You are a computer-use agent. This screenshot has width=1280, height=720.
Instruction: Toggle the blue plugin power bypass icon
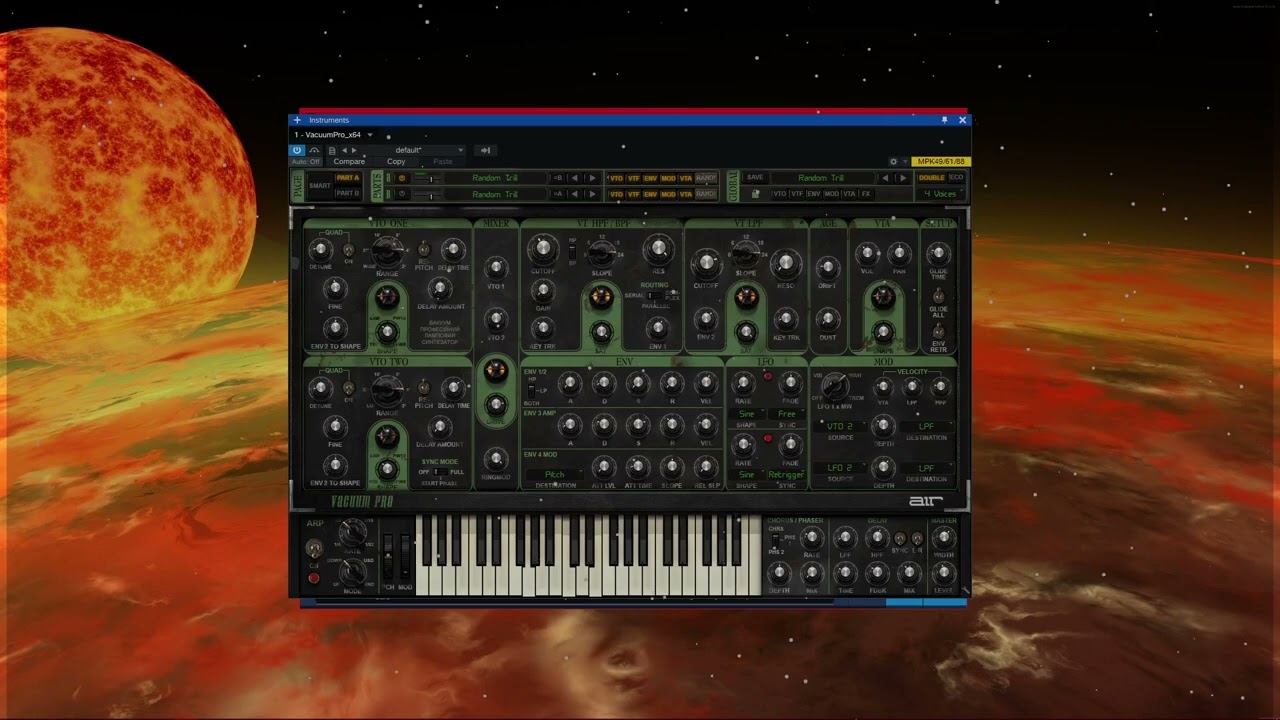[x=297, y=150]
